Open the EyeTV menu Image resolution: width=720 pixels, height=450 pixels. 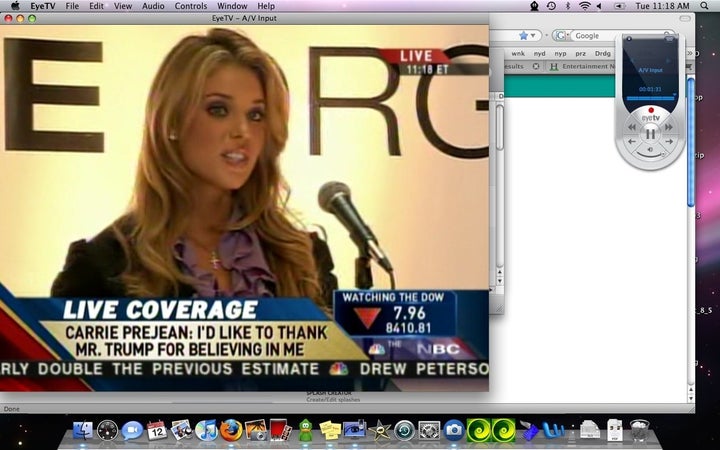click(x=43, y=6)
